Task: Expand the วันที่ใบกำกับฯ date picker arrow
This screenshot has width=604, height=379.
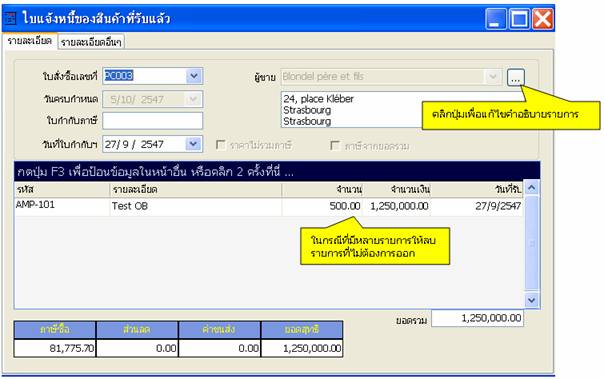Action: click(x=194, y=144)
